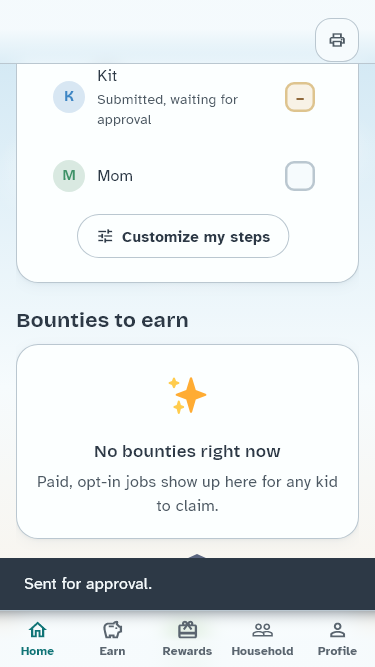The width and height of the screenshot is (375, 667).
Task: Toggle Kit's pending approval checkbox
Action: point(300,97)
